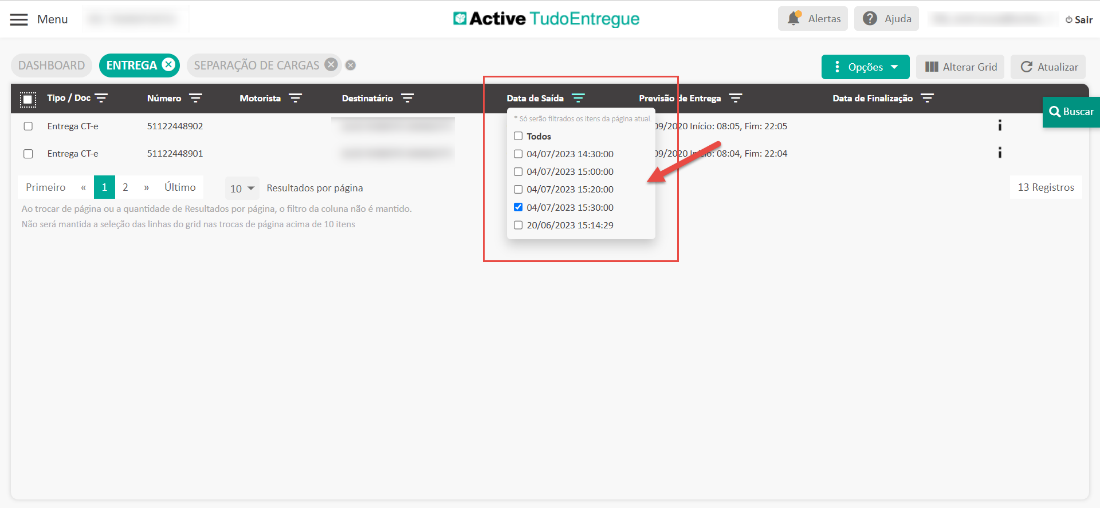Open results per page dropdown showing 10
This screenshot has width=1100, height=508.
242,188
